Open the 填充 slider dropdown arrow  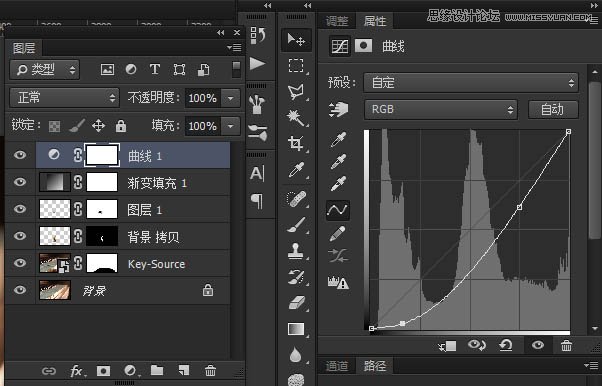[230, 126]
